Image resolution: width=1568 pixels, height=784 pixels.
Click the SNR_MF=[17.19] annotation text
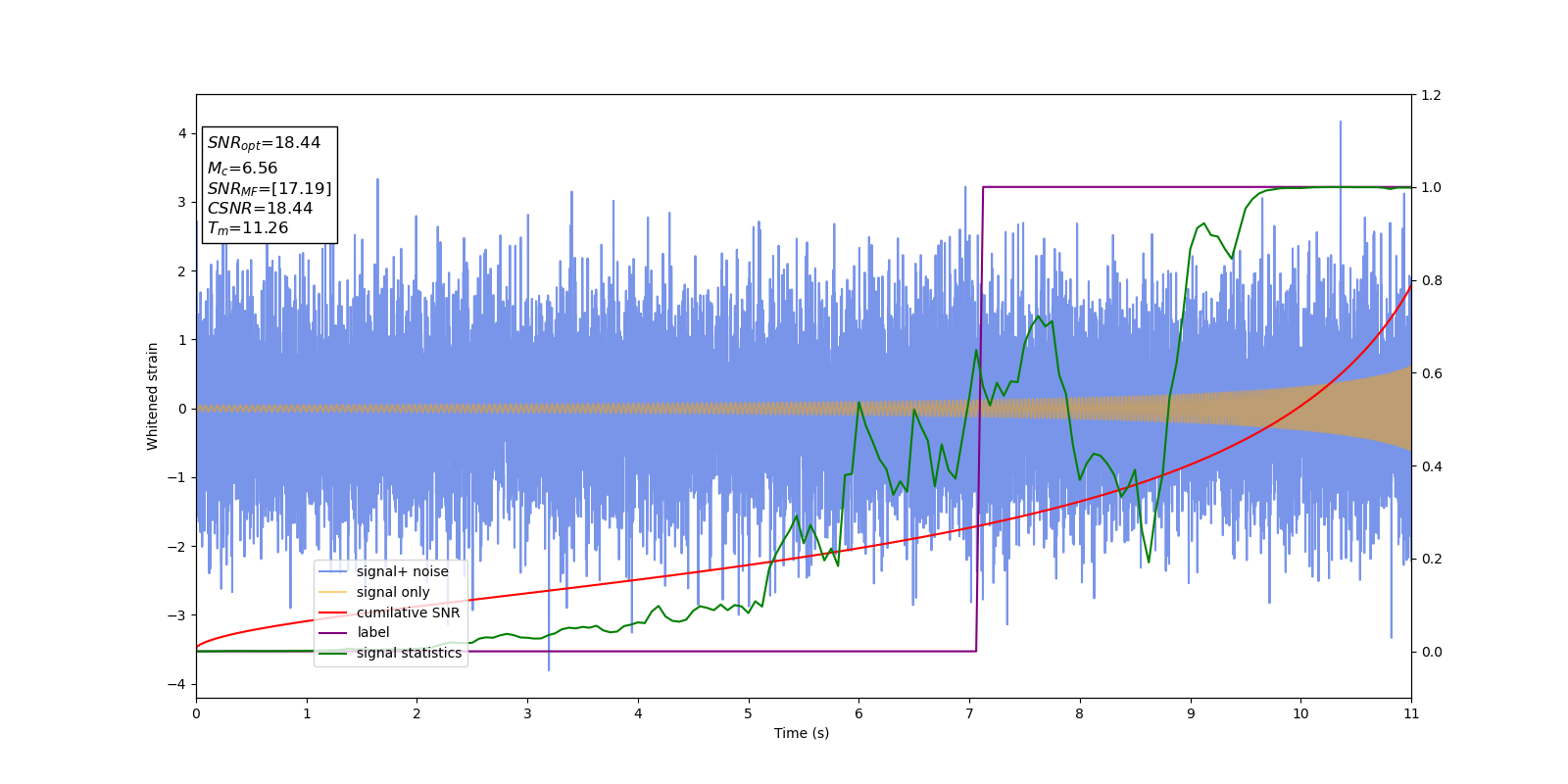[269, 188]
